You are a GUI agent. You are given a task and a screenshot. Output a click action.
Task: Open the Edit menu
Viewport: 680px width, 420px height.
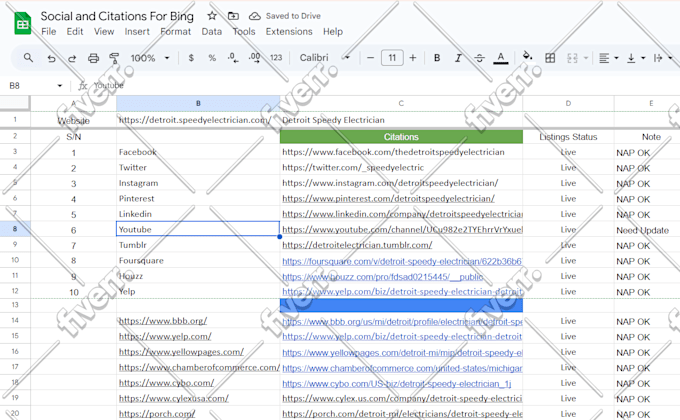pyautogui.click(x=75, y=32)
